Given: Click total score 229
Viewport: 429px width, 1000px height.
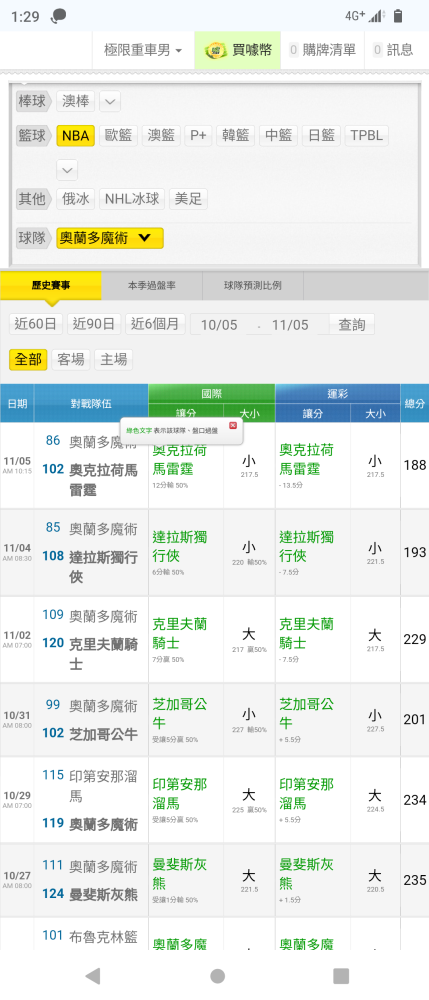Looking at the screenshot, I should point(415,639).
